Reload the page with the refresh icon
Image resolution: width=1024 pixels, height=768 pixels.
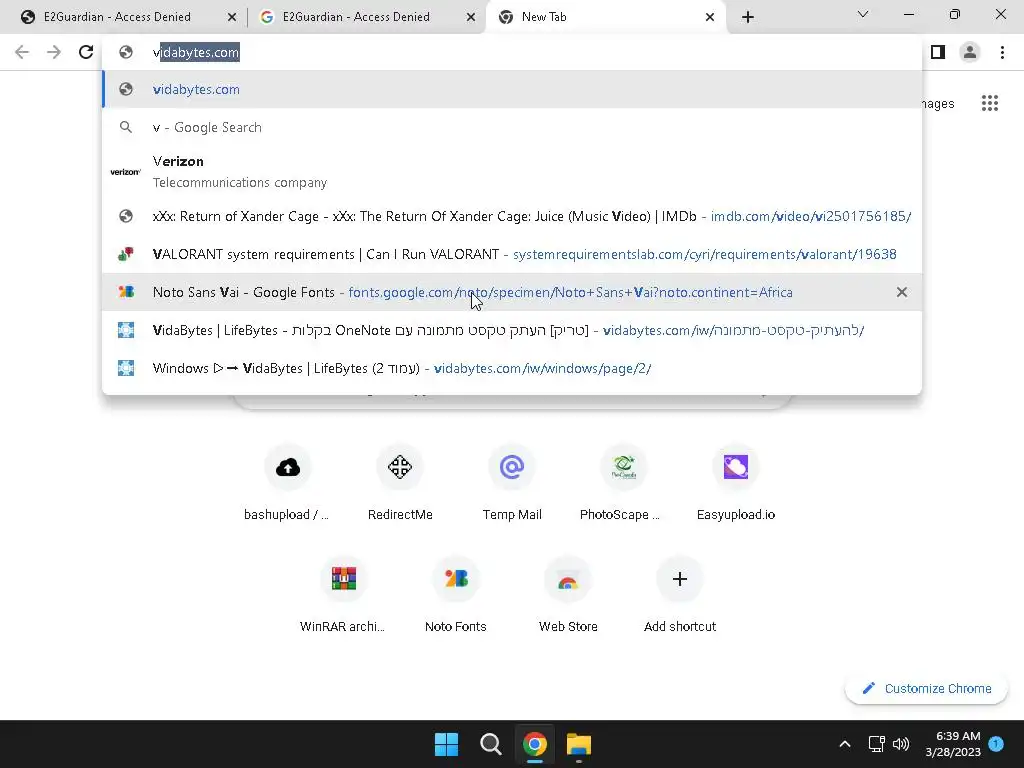(86, 52)
